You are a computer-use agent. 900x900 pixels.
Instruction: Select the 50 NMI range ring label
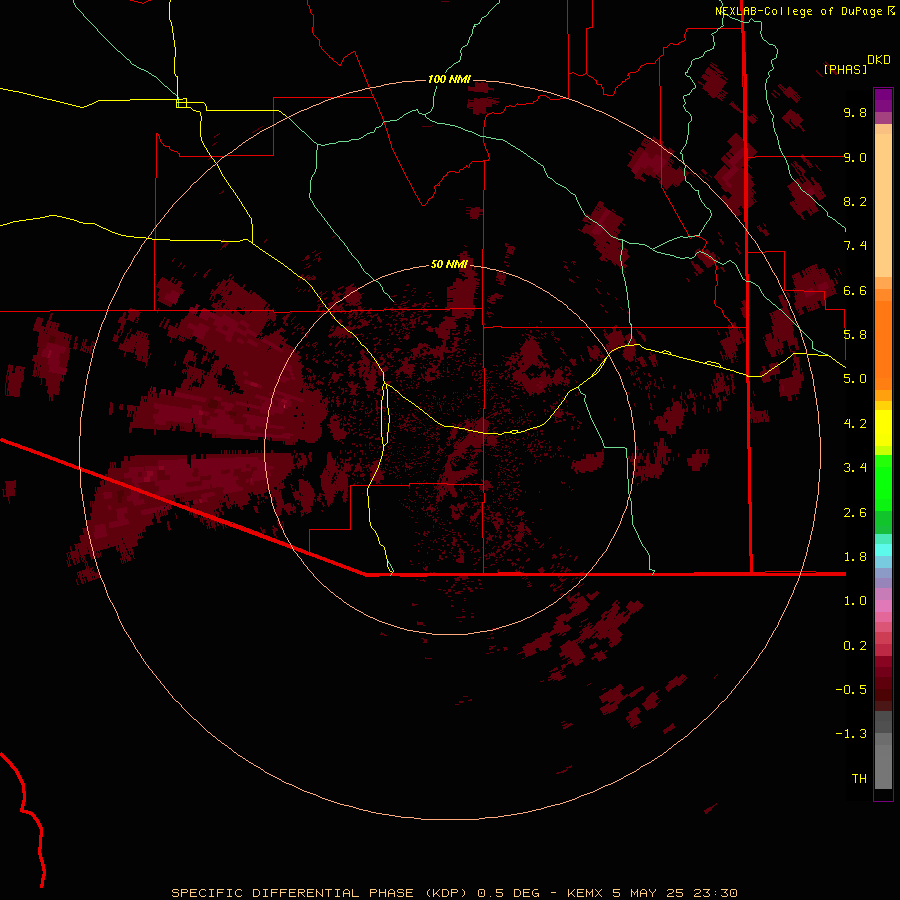tap(449, 264)
